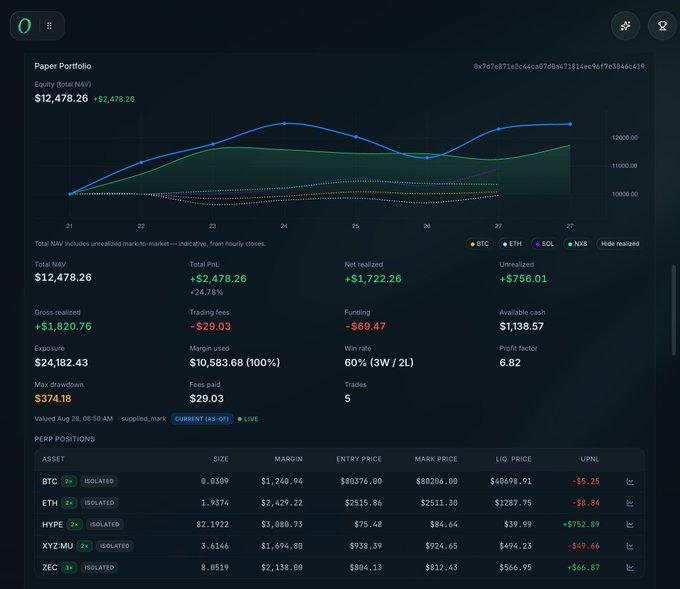Image resolution: width=680 pixels, height=589 pixels.
Task: Toggle the NX8 series legend chip
Action: (x=577, y=244)
